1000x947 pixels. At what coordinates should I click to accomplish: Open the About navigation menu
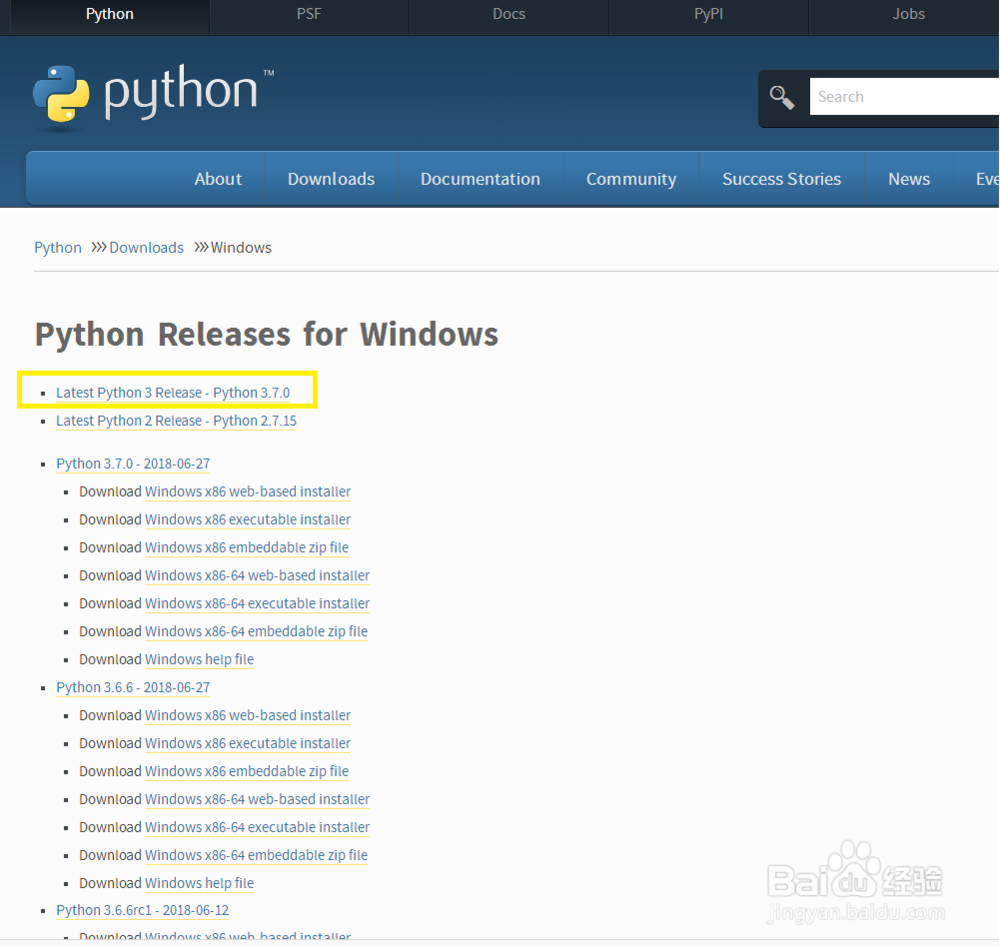click(x=218, y=179)
